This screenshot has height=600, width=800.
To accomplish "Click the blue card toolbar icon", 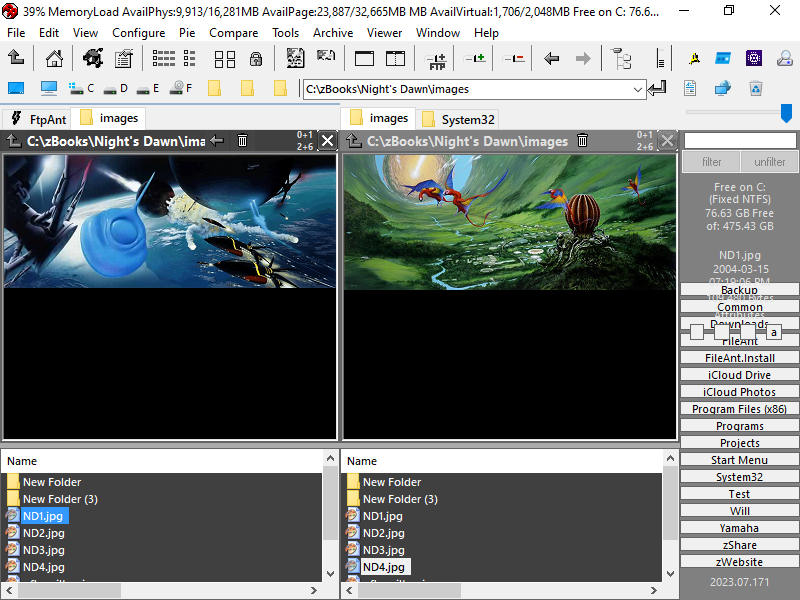I will pyautogui.click(x=723, y=58).
